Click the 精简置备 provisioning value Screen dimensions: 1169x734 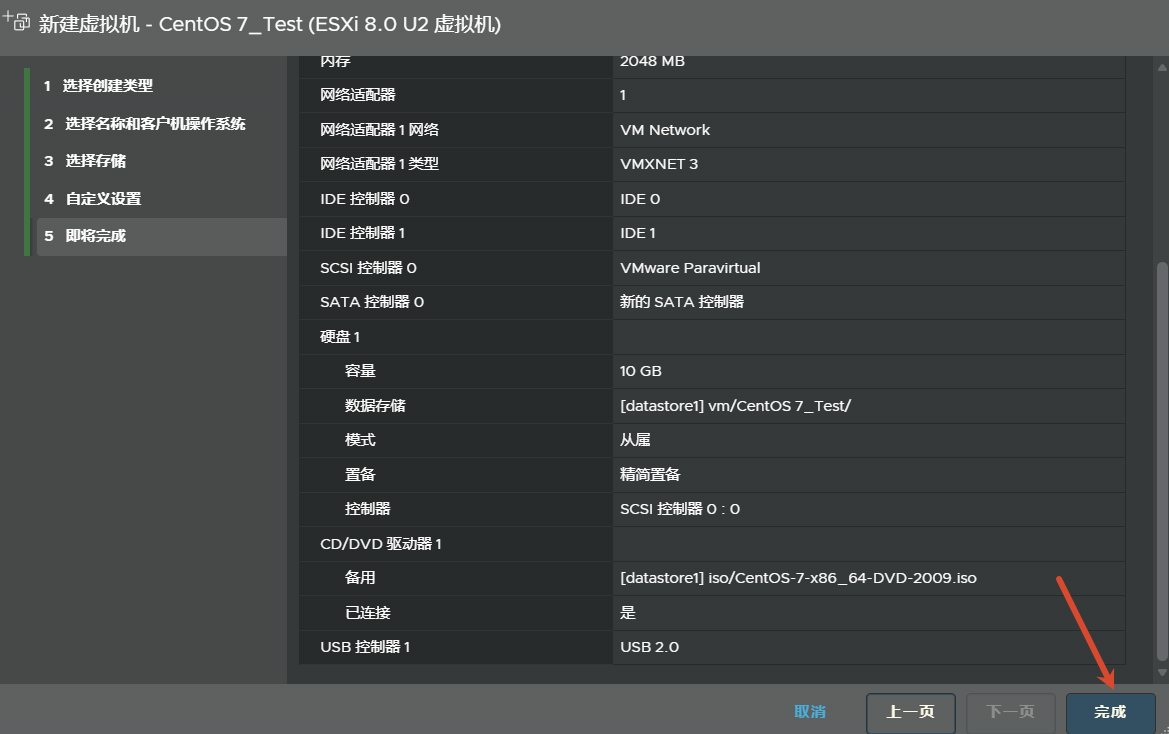pos(650,475)
